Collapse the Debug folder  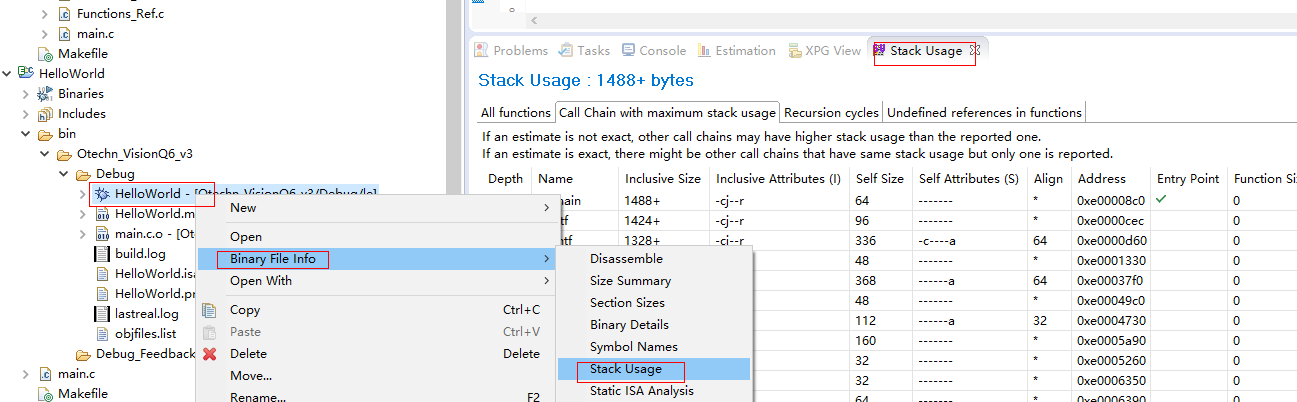tap(64, 173)
